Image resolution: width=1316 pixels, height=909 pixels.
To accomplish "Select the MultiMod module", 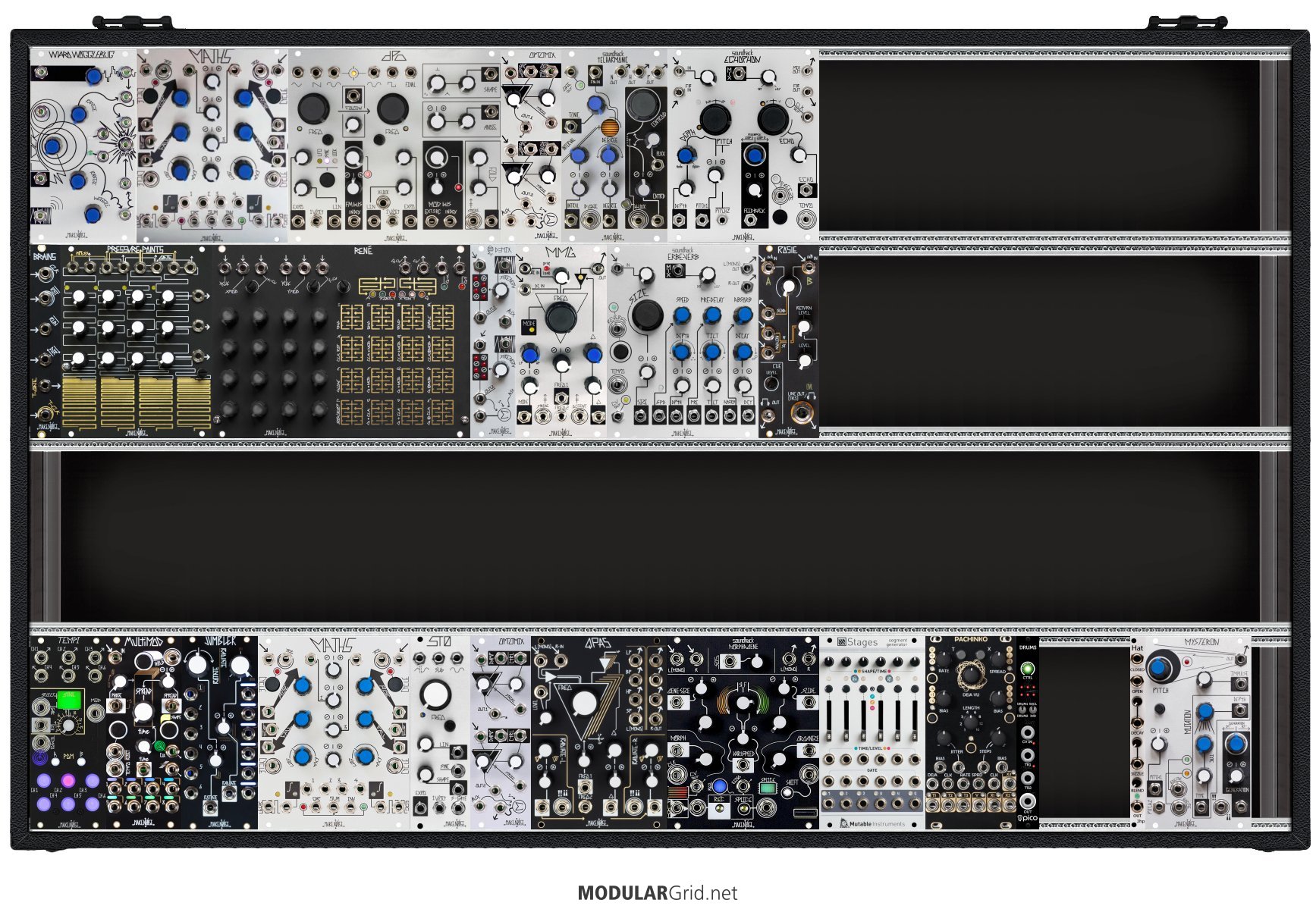I will [144, 732].
